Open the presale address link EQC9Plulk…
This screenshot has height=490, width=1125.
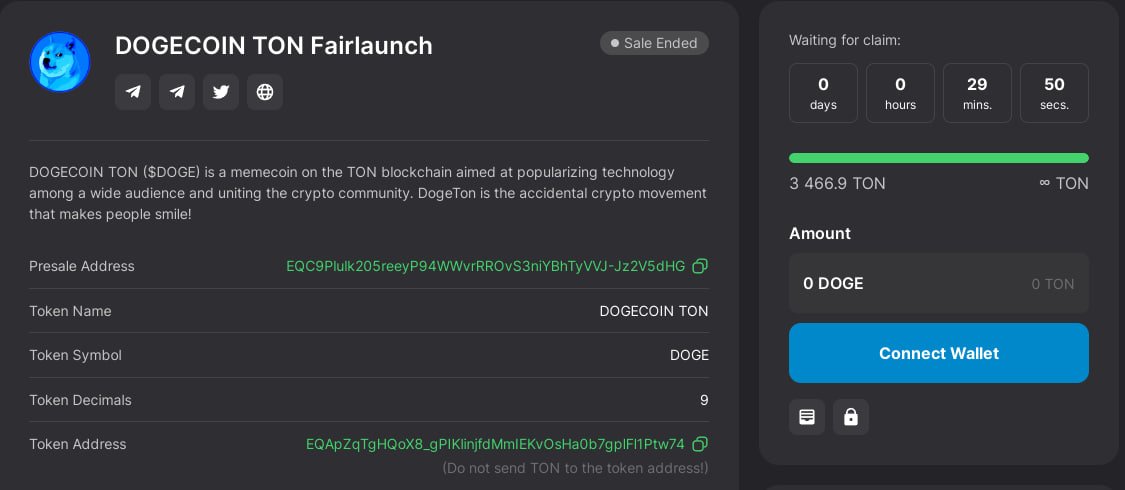coord(486,266)
